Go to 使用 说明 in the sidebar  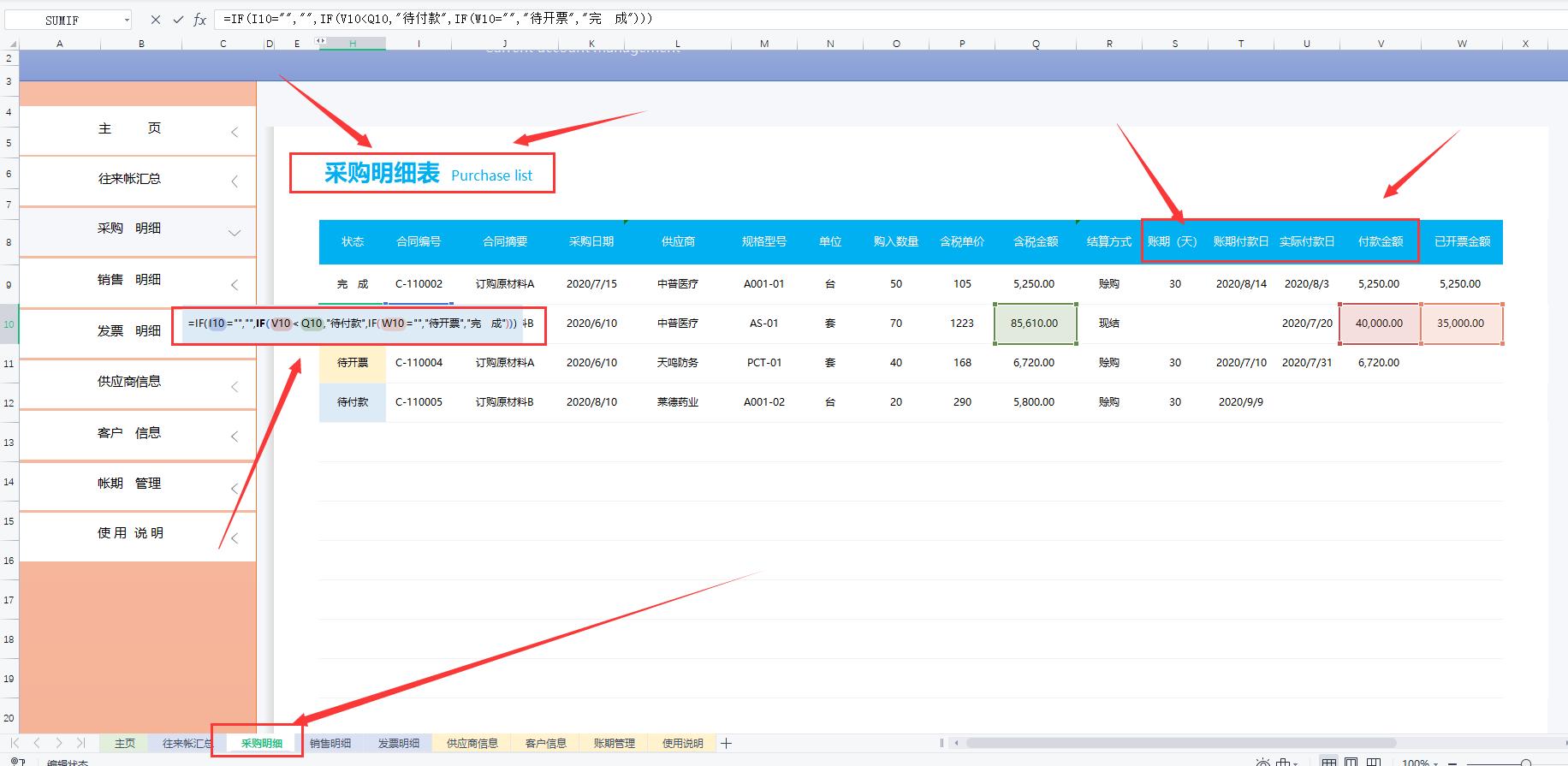(x=129, y=533)
